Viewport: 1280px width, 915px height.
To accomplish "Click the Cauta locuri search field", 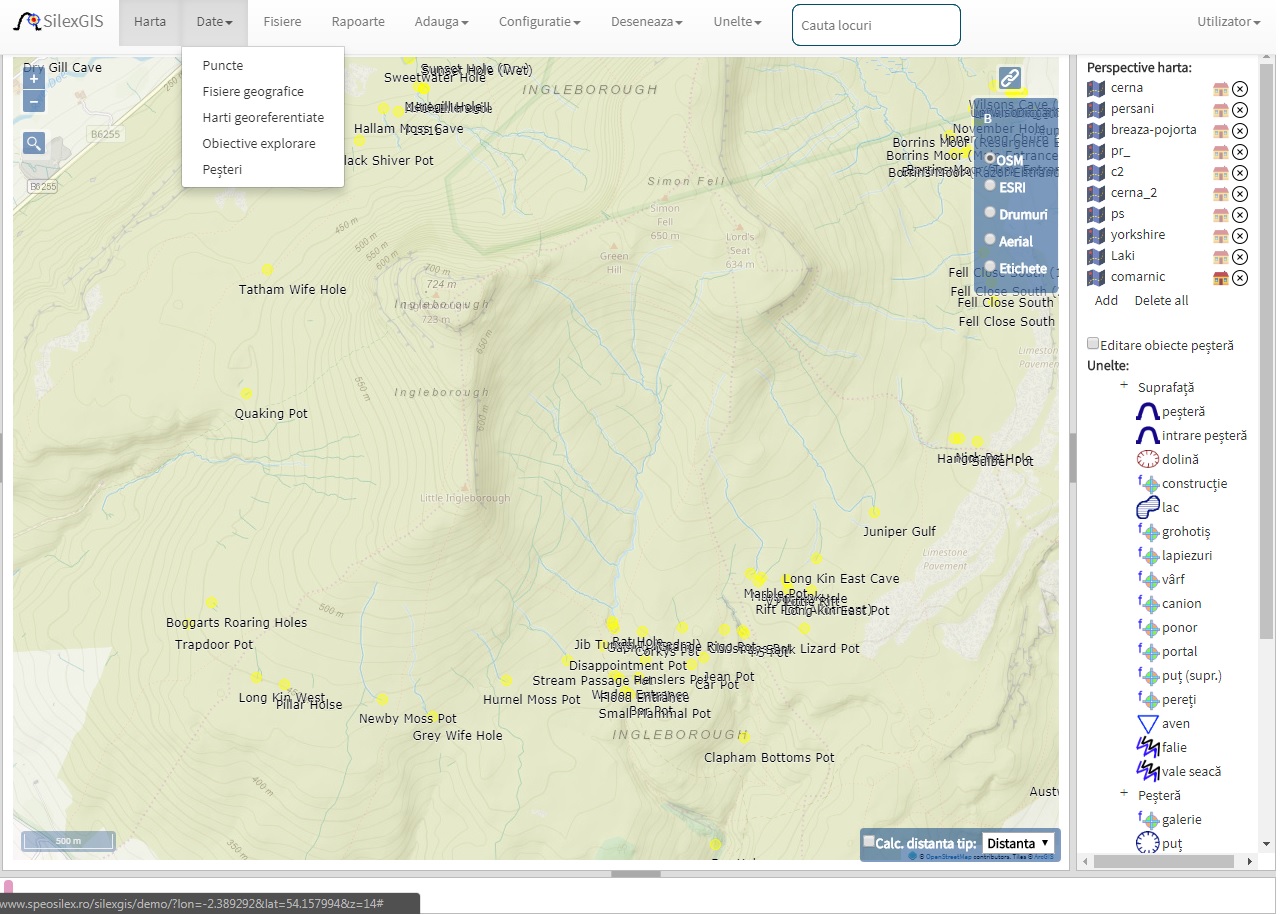I will pos(875,25).
